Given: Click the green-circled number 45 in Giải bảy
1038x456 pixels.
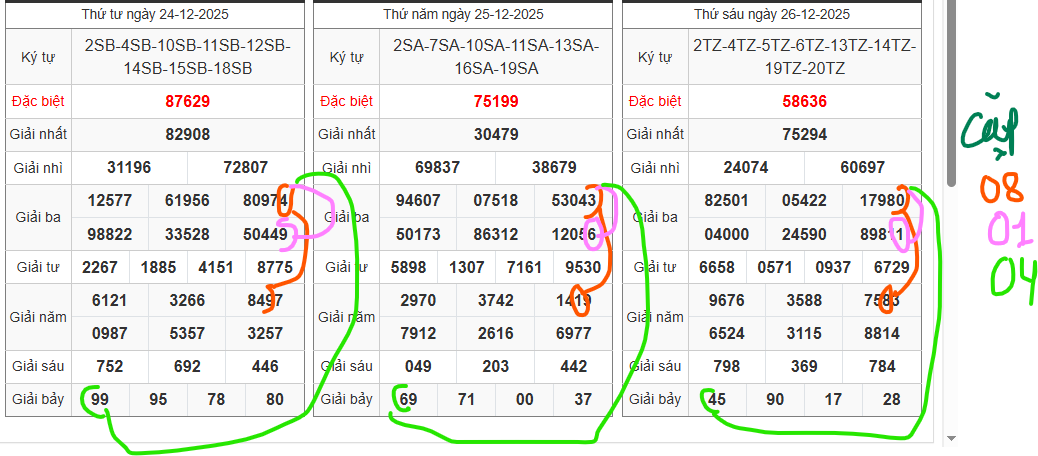Looking at the screenshot, I should 716,399.
